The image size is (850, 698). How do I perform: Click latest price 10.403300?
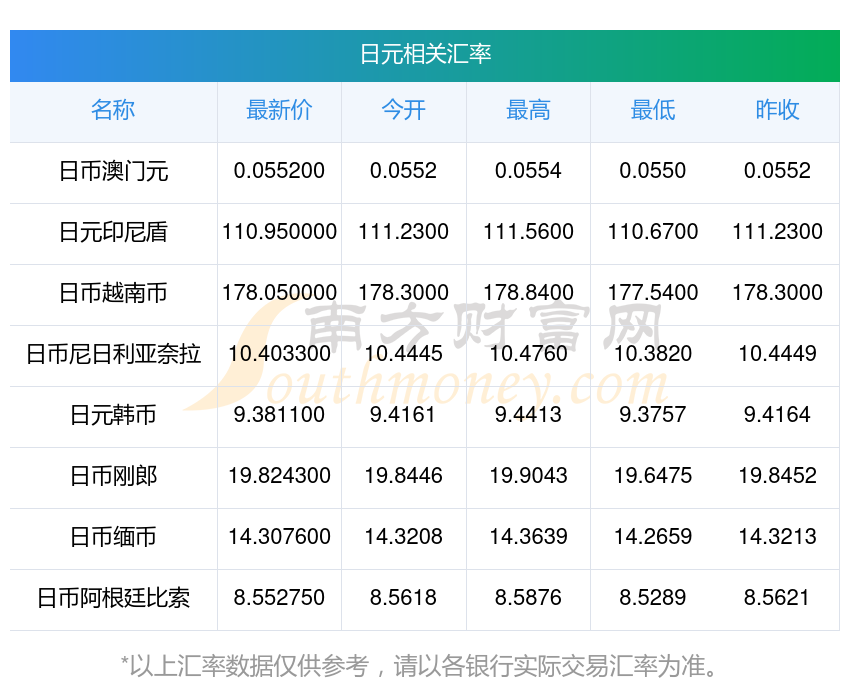[279, 354]
